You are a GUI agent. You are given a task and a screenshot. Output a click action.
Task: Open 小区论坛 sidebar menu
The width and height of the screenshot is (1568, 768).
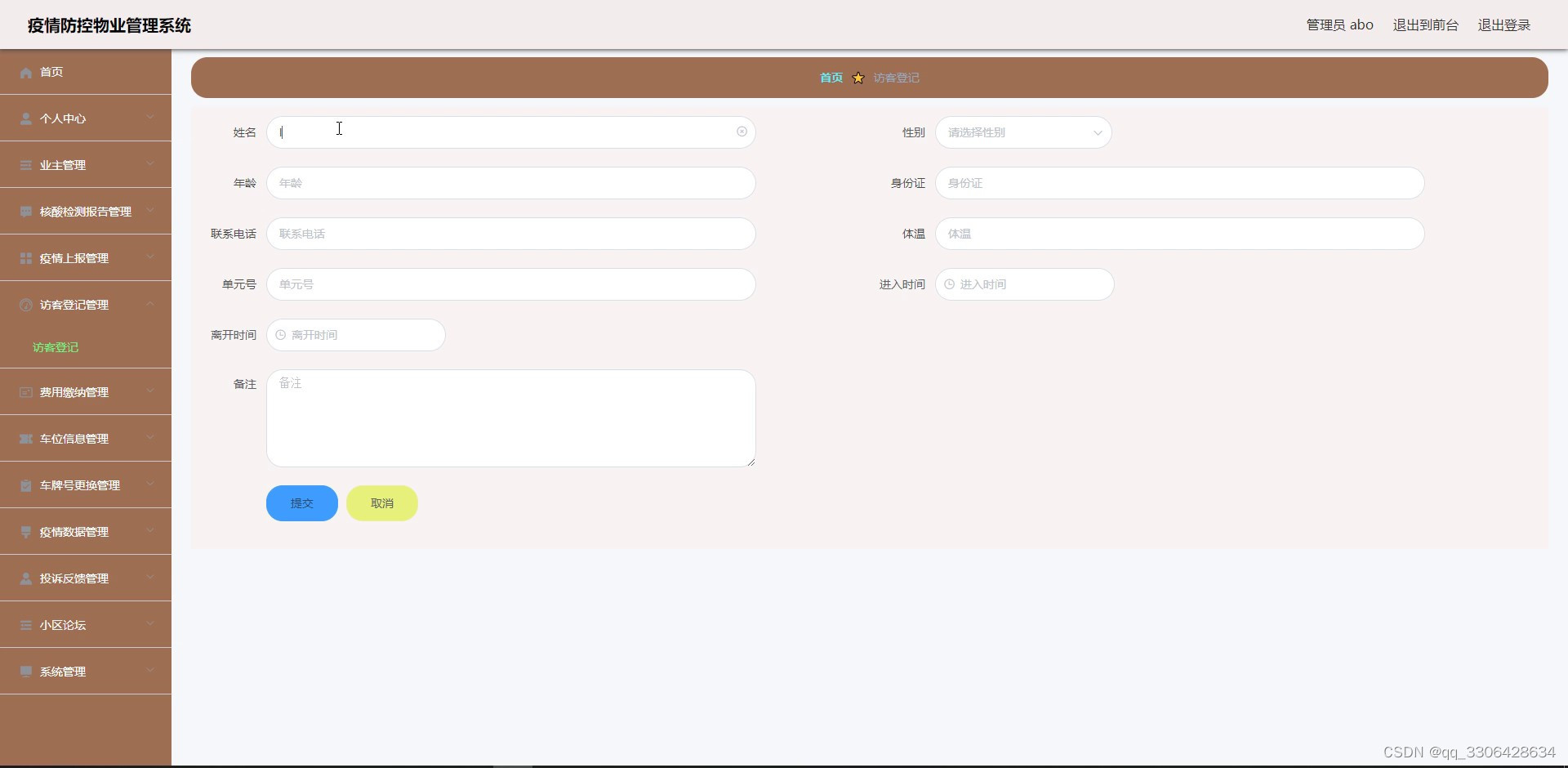click(x=86, y=625)
